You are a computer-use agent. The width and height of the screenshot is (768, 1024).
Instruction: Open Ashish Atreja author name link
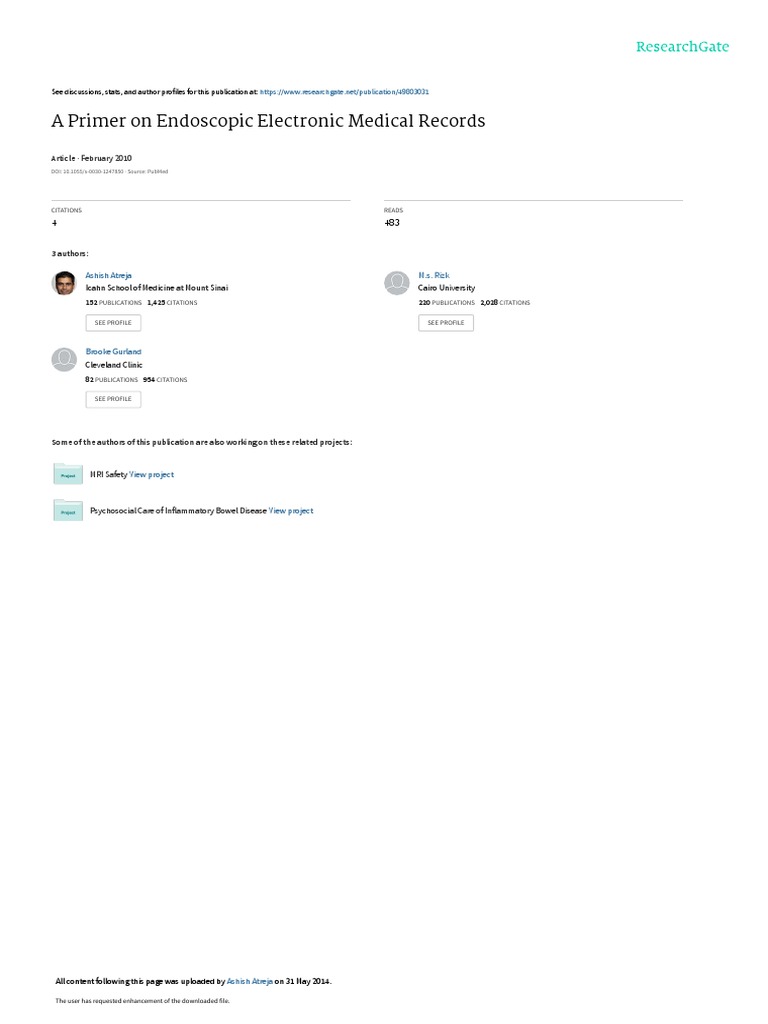[x=108, y=275]
